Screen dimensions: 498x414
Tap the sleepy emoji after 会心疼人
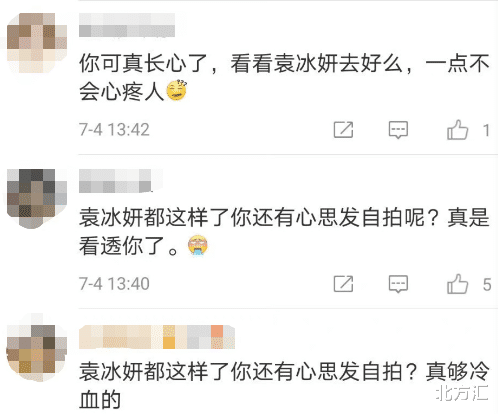(x=177, y=90)
